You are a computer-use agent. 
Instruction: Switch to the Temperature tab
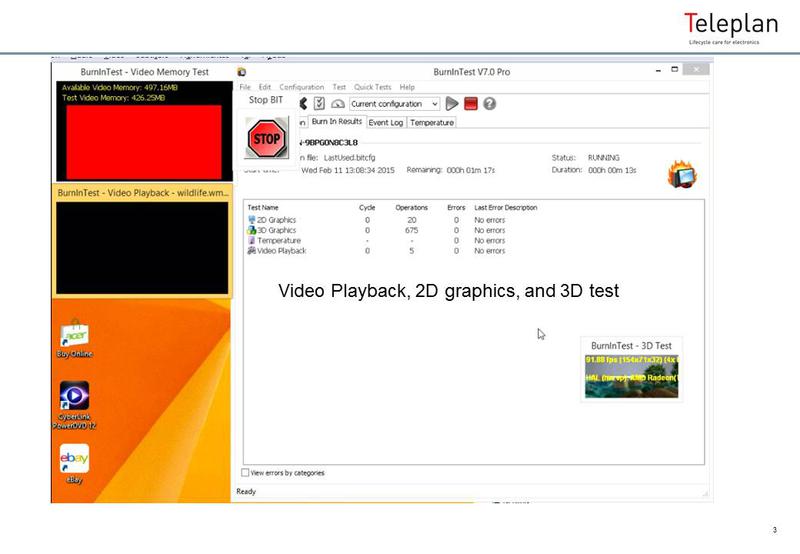[x=432, y=122]
